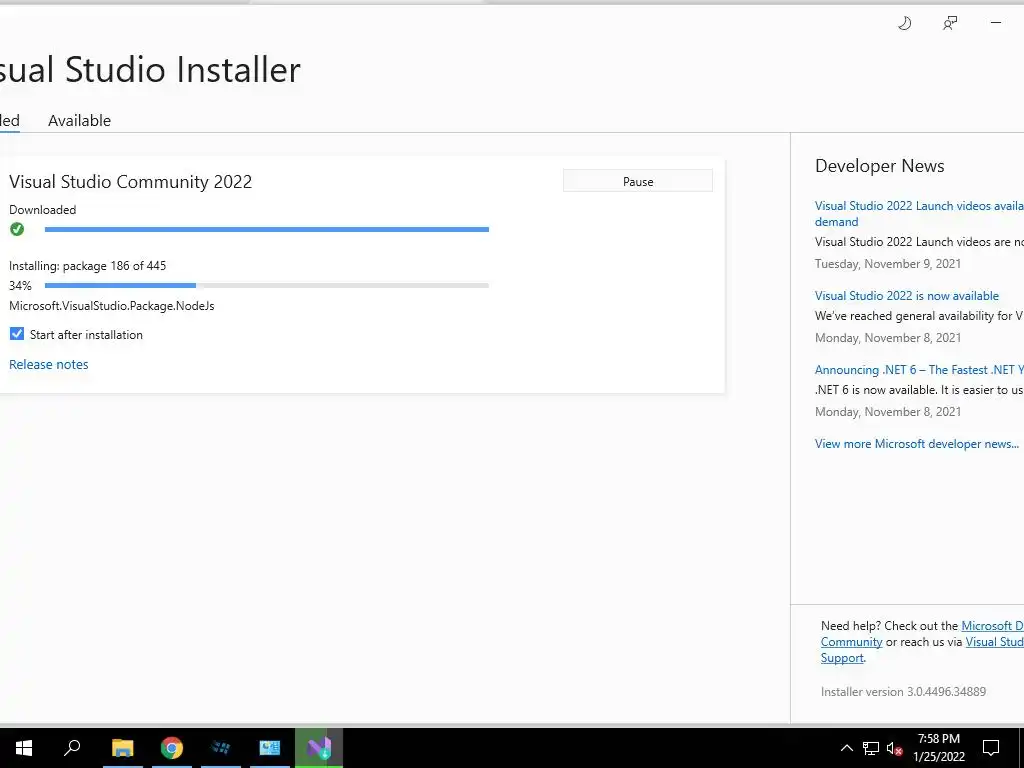Open Visual Studio 2022 Launch videos article
Image resolution: width=1024 pixels, height=768 pixels.
click(x=919, y=214)
